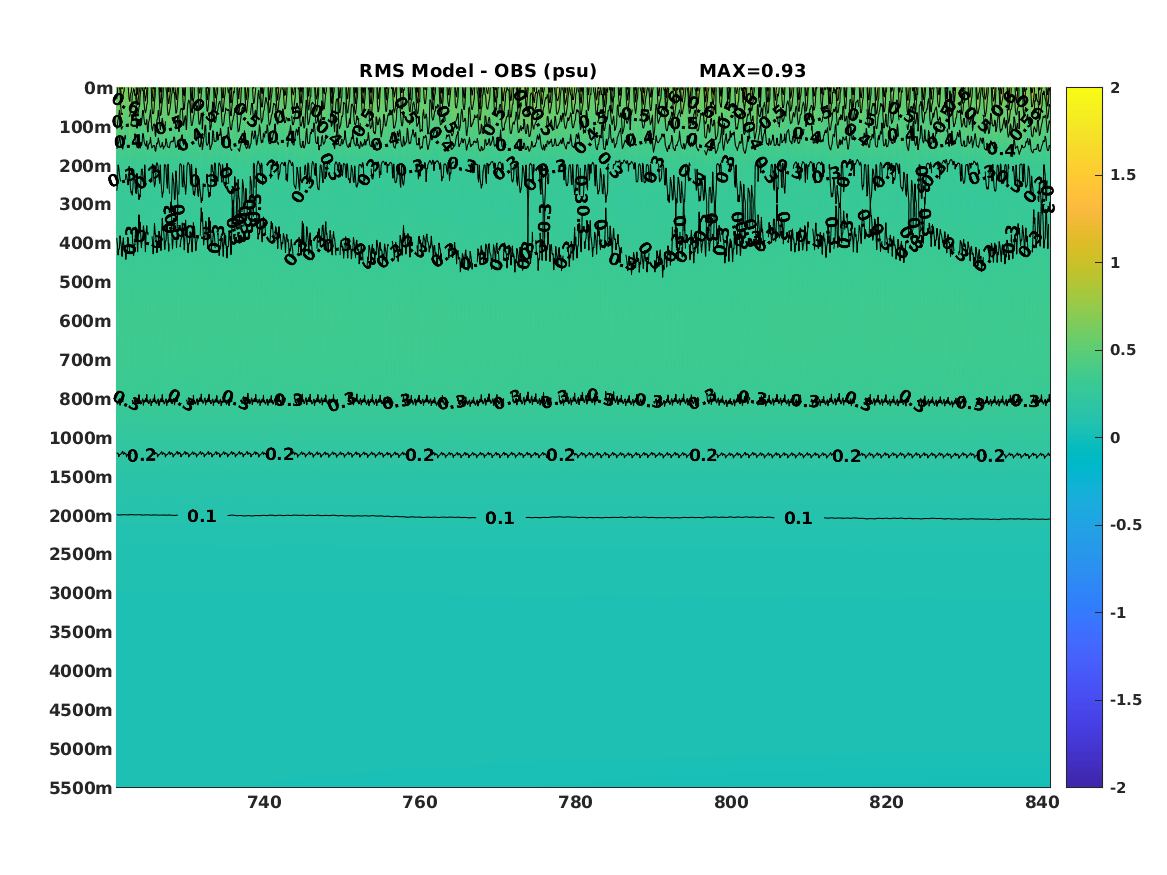Click the plot title 'RMS Model - OBS (psu)'

point(478,71)
